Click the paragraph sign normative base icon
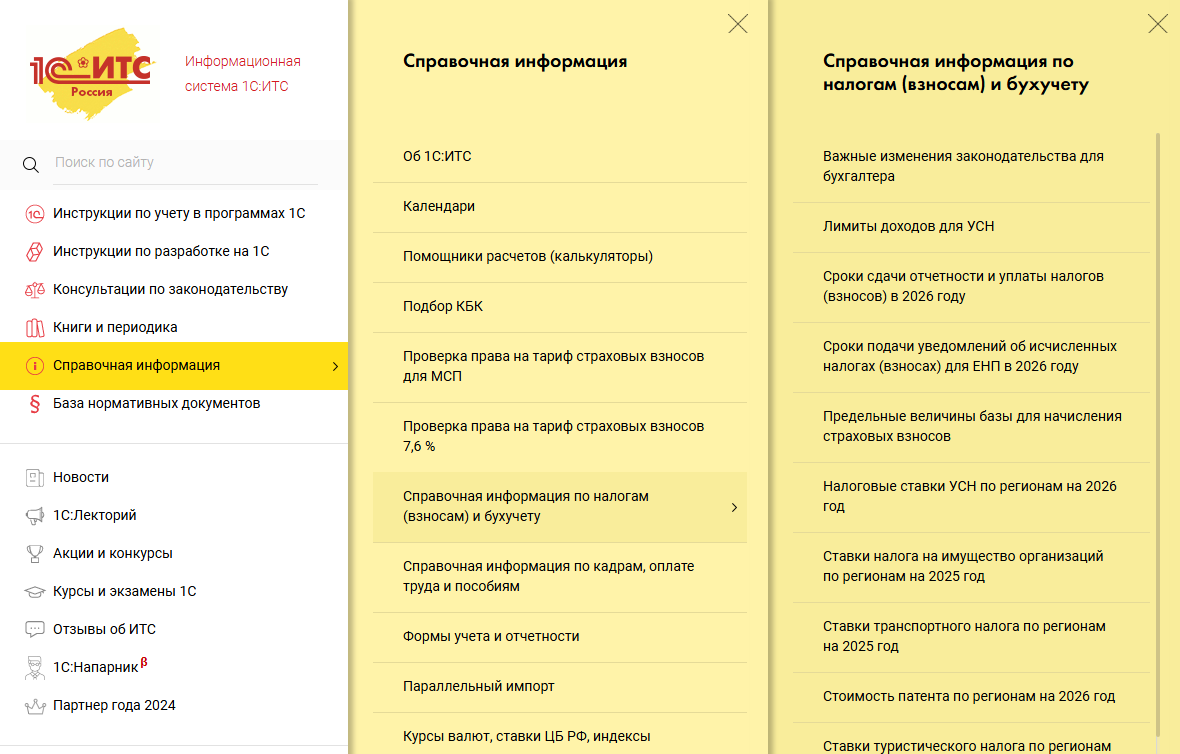Viewport: 1180px width, 754px height. pos(35,403)
